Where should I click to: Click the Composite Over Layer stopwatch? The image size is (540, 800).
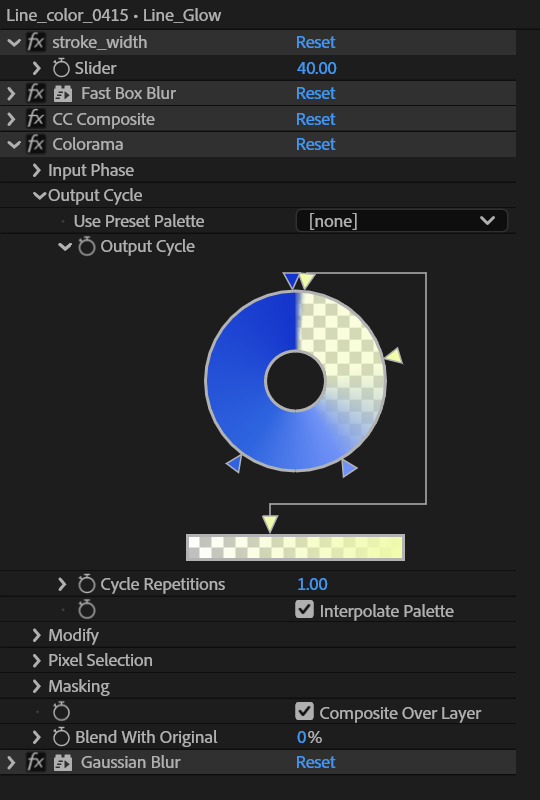click(61, 712)
